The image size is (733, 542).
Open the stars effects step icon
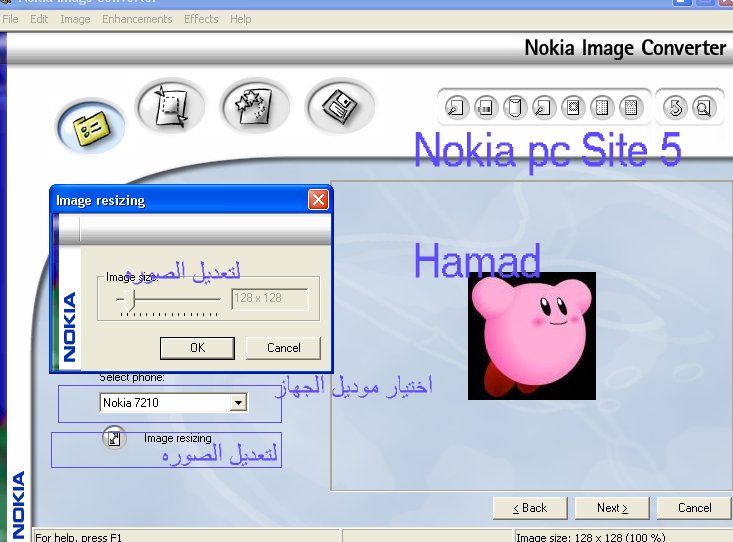[255, 106]
